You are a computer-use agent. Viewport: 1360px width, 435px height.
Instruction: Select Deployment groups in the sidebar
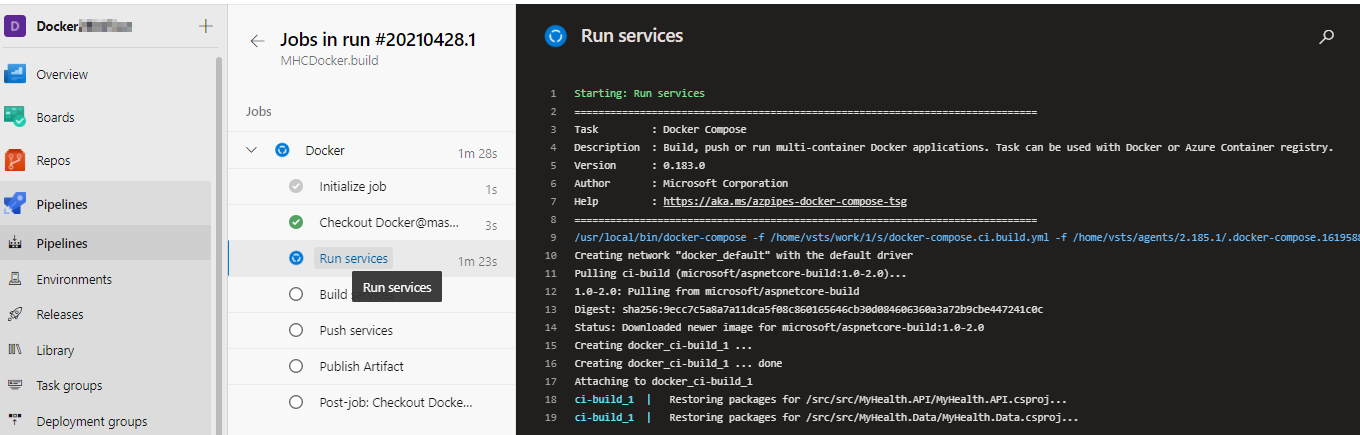(x=92, y=421)
